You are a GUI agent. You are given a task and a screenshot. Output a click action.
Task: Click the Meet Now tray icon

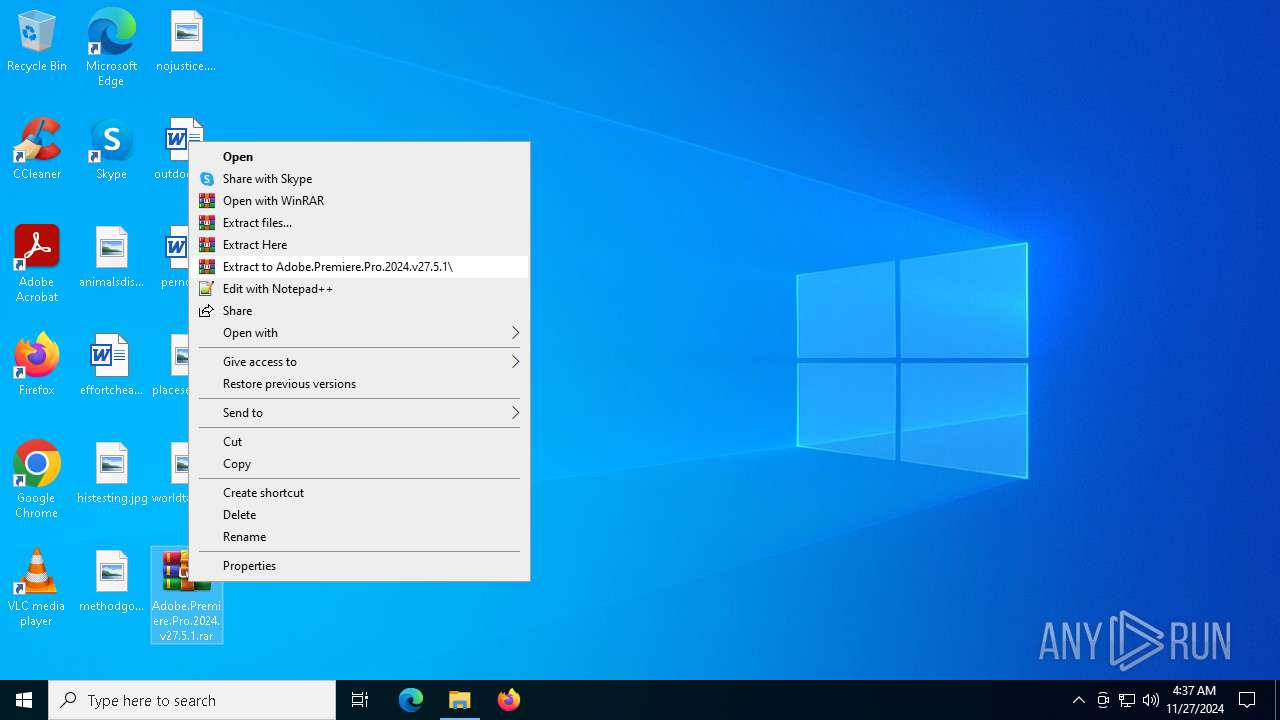(x=1103, y=700)
